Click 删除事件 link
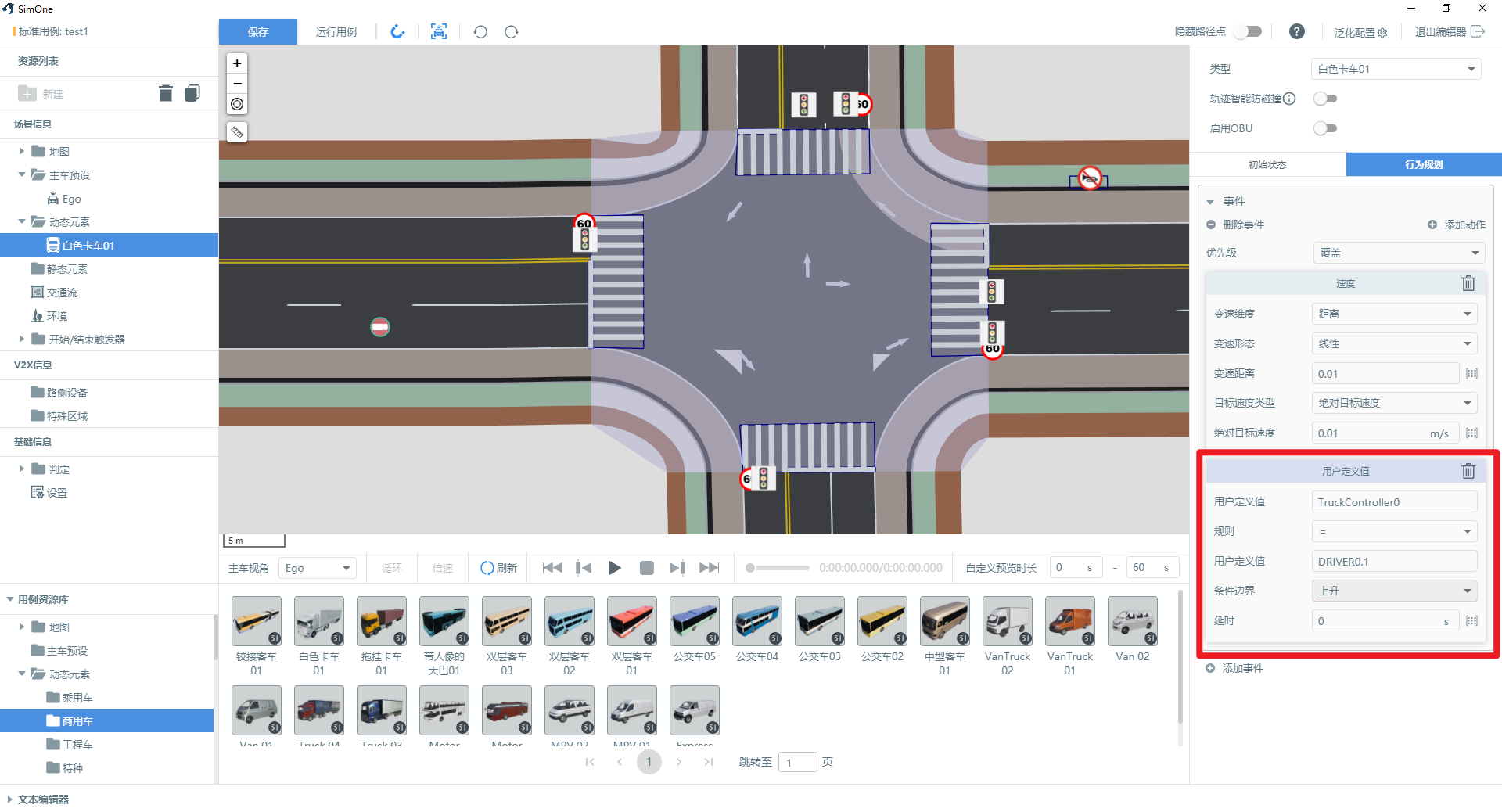 1235,225
